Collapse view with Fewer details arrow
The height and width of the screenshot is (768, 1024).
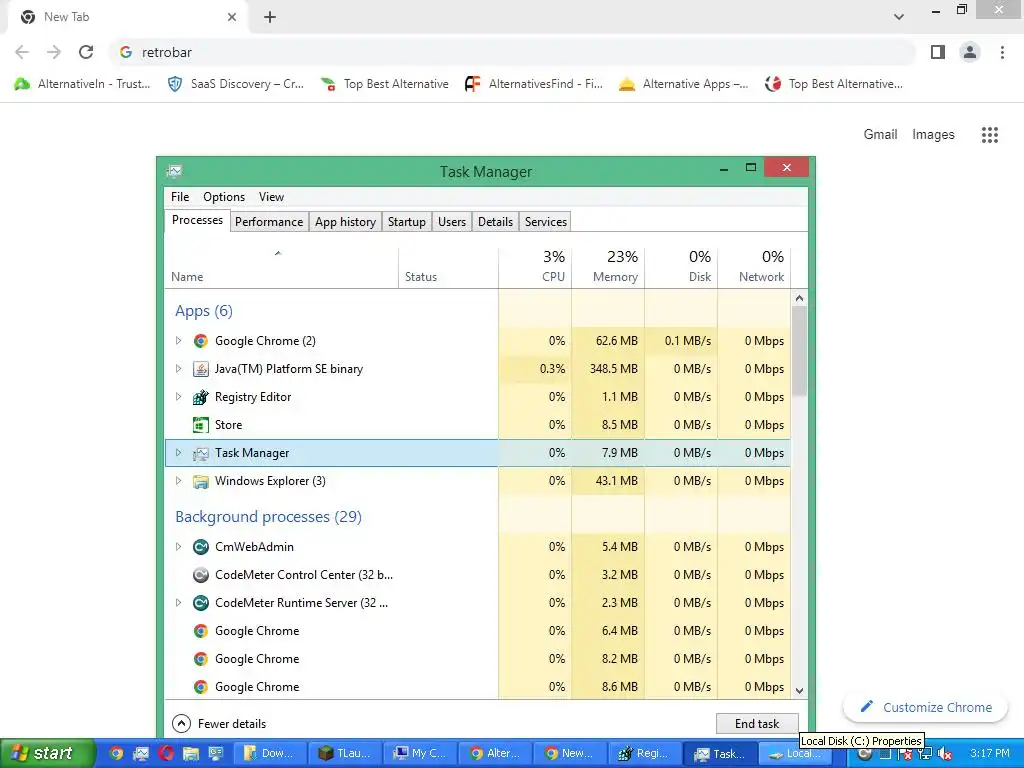(x=181, y=724)
